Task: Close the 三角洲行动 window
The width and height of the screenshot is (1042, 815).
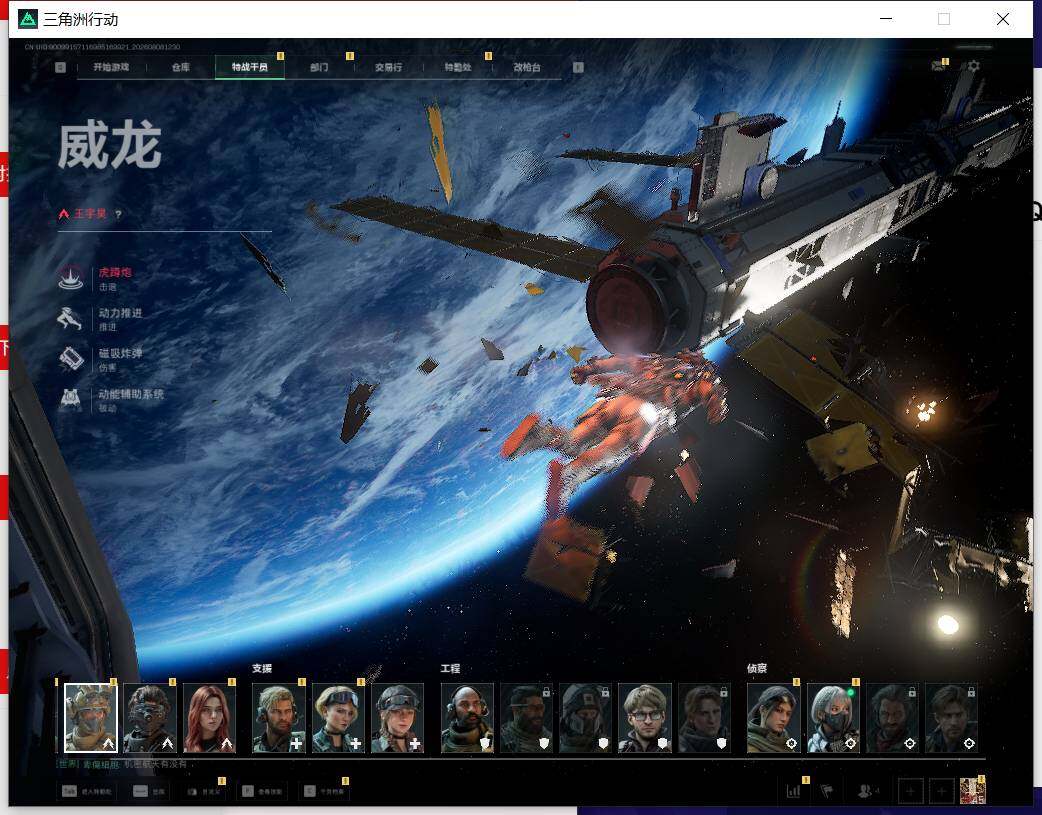Action: (x=1003, y=19)
